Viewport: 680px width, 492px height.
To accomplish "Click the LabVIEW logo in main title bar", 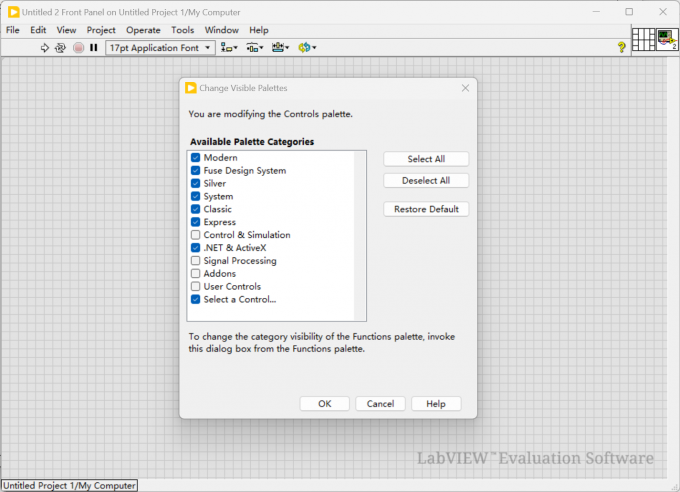I will tap(13, 12).
